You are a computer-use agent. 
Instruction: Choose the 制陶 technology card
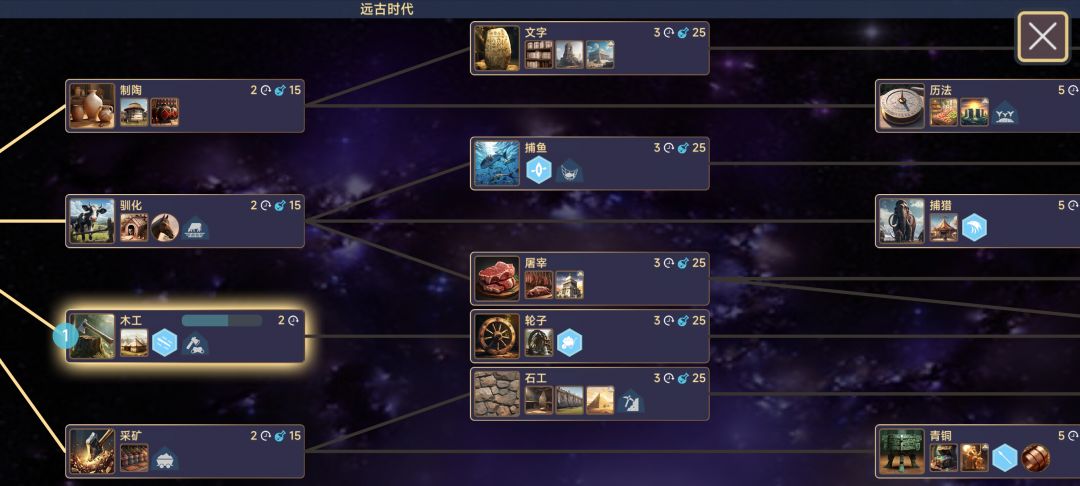point(185,106)
